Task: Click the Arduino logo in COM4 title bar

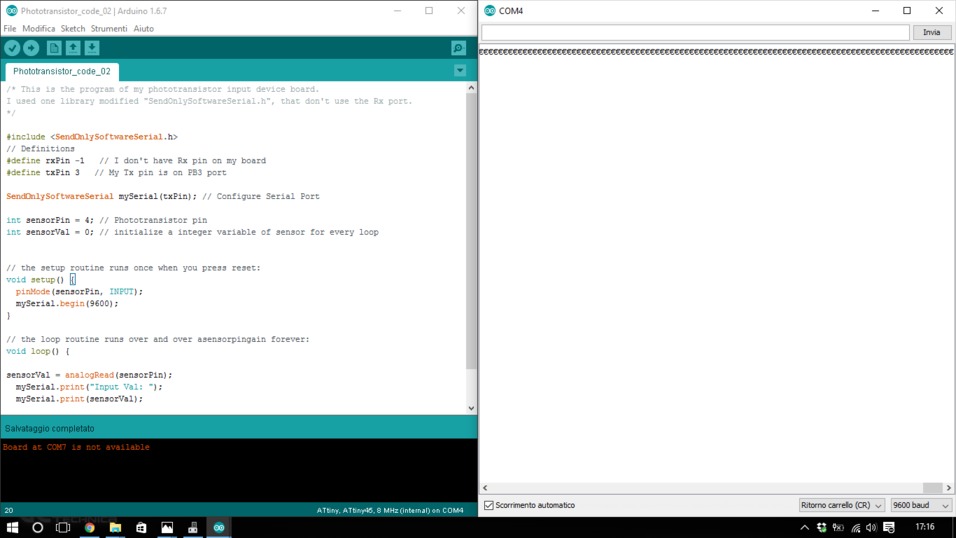Action: 490,11
